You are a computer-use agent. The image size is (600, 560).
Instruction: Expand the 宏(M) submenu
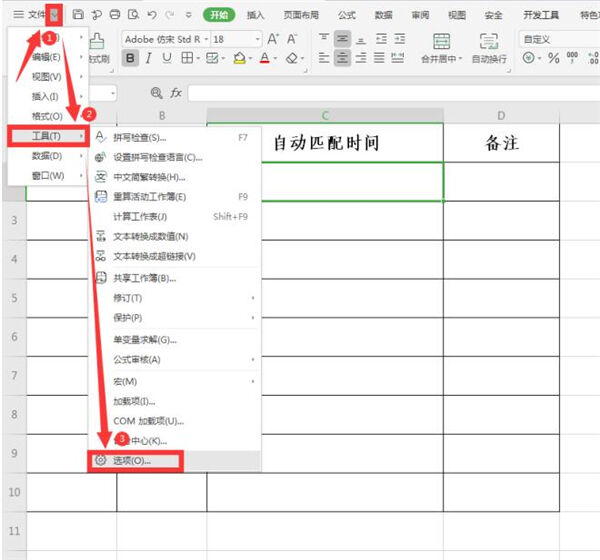(x=253, y=381)
